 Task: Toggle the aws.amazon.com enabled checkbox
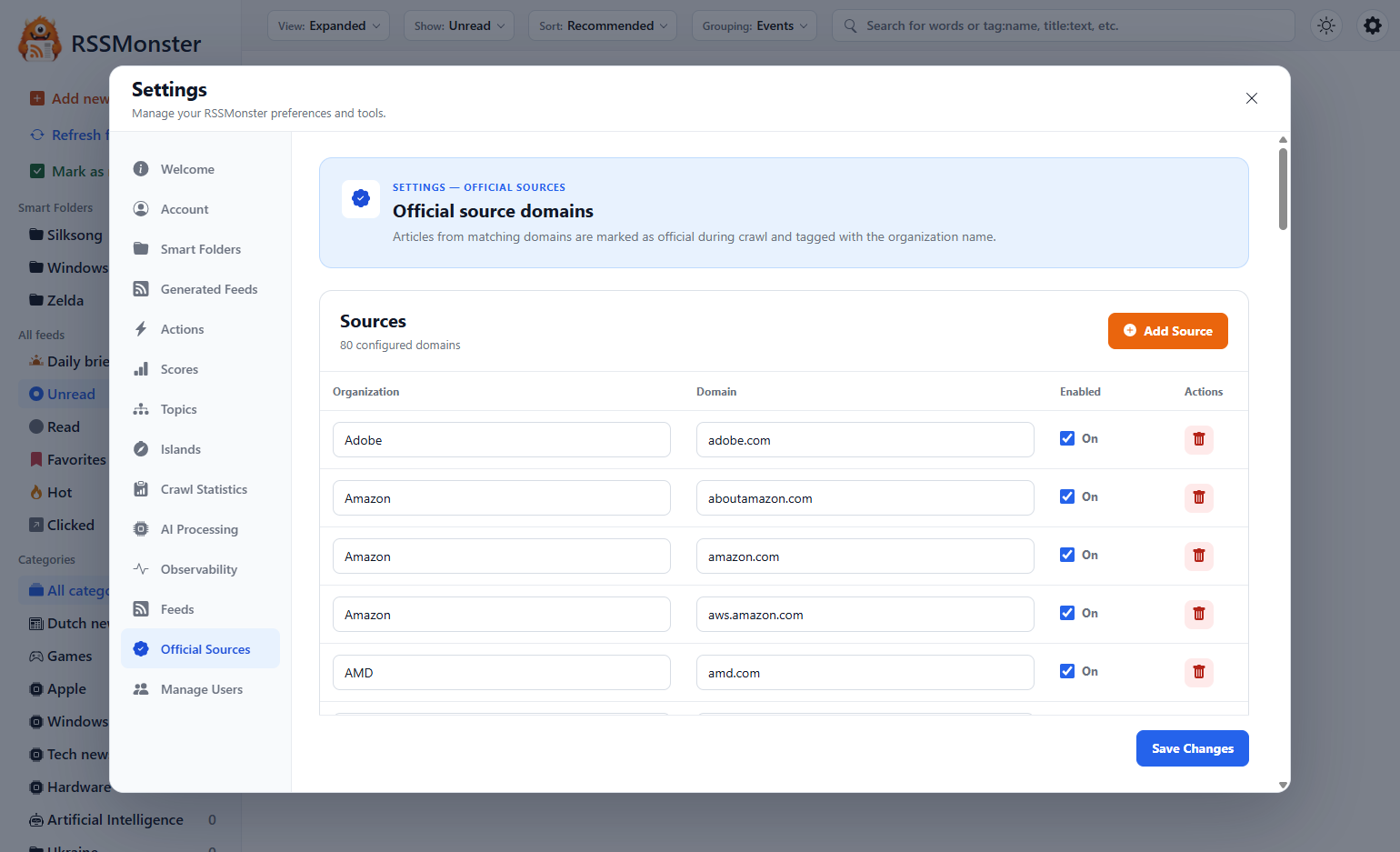pos(1067,613)
